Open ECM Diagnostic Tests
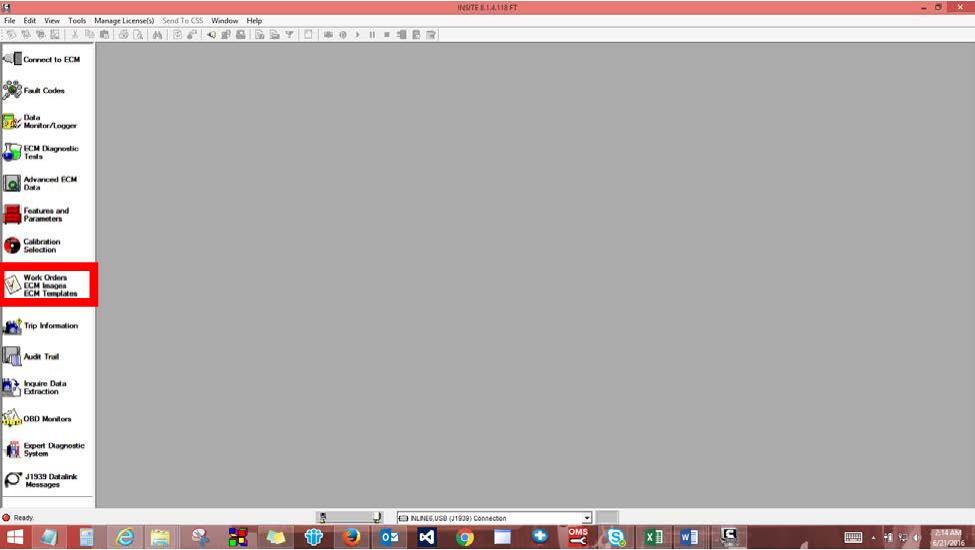 (x=41, y=152)
